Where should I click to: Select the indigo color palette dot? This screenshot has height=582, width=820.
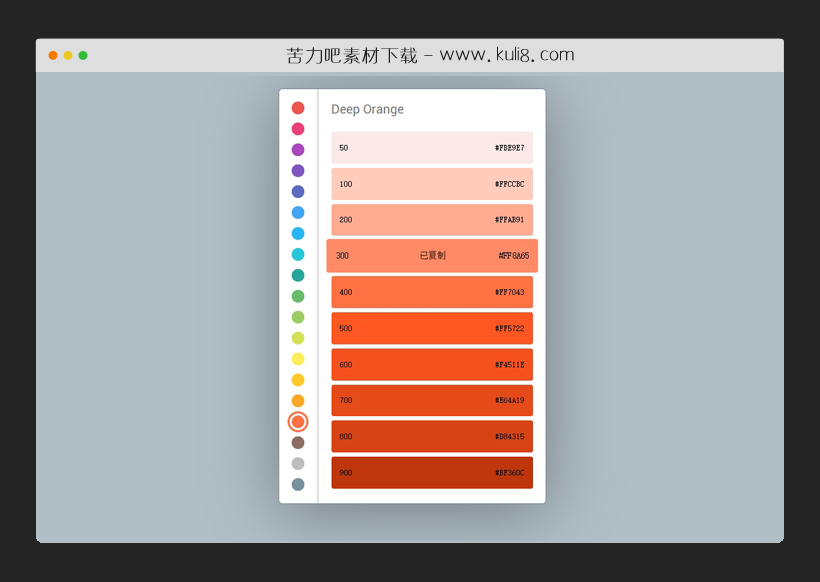(x=298, y=191)
